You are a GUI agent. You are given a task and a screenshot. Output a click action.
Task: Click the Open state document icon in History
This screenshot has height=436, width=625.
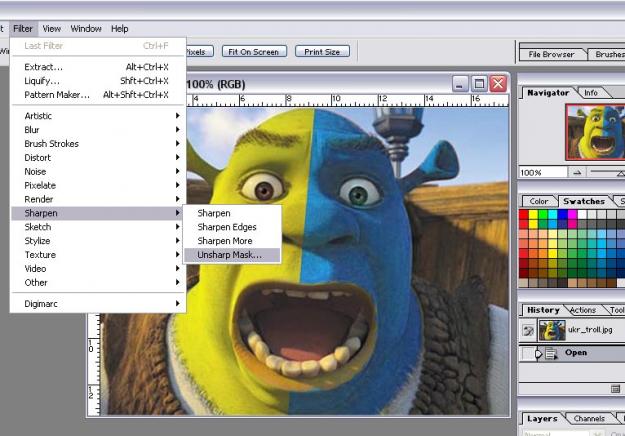tap(551, 353)
